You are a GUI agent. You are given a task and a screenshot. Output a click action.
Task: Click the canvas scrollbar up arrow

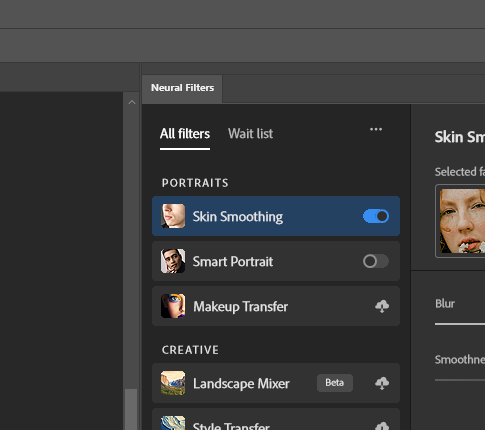pos(132,102)
